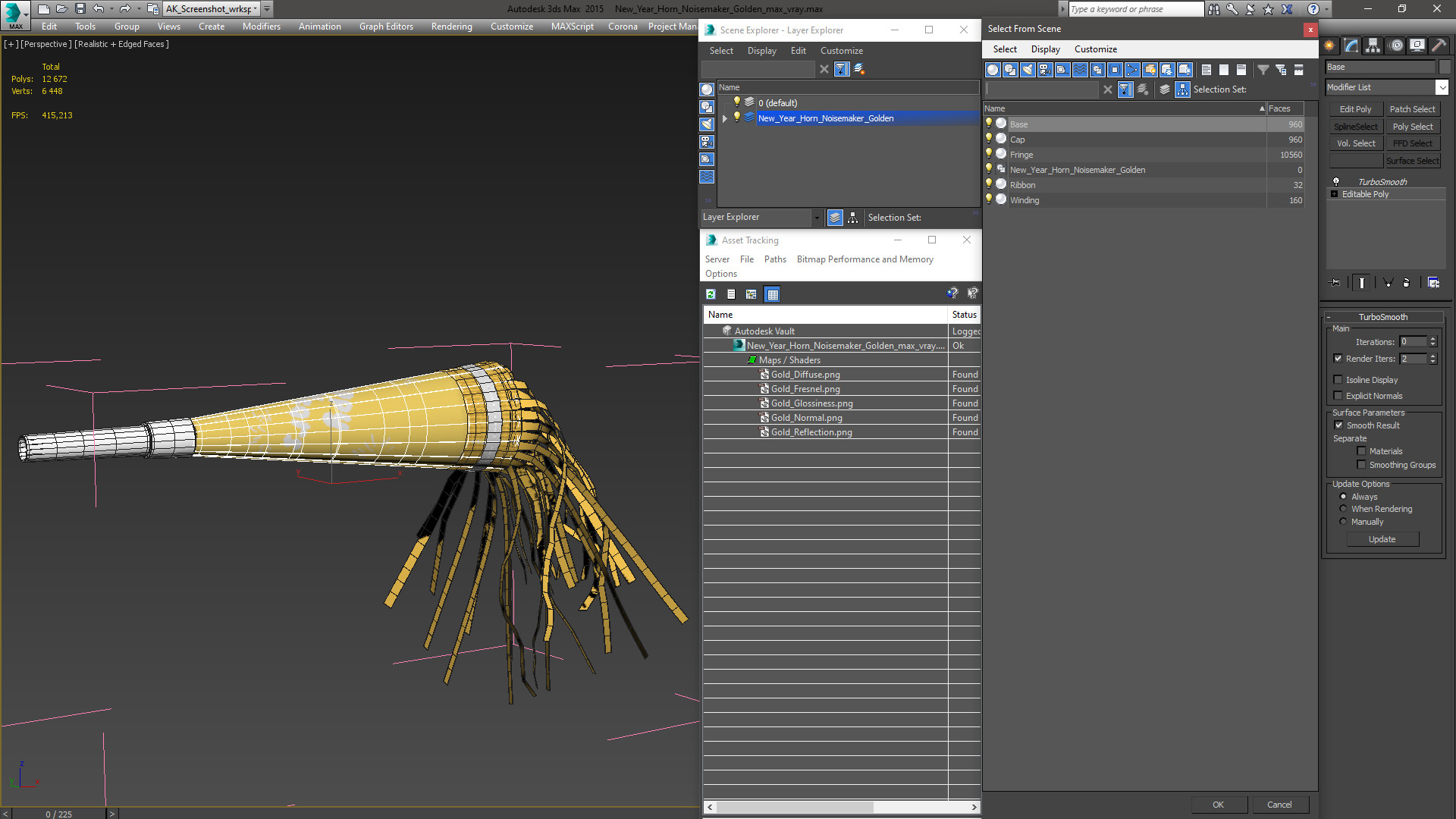Click funnel filter icon in Select From Scene toolbar
1456x819 pixels.
click(x=1263, y=70)
